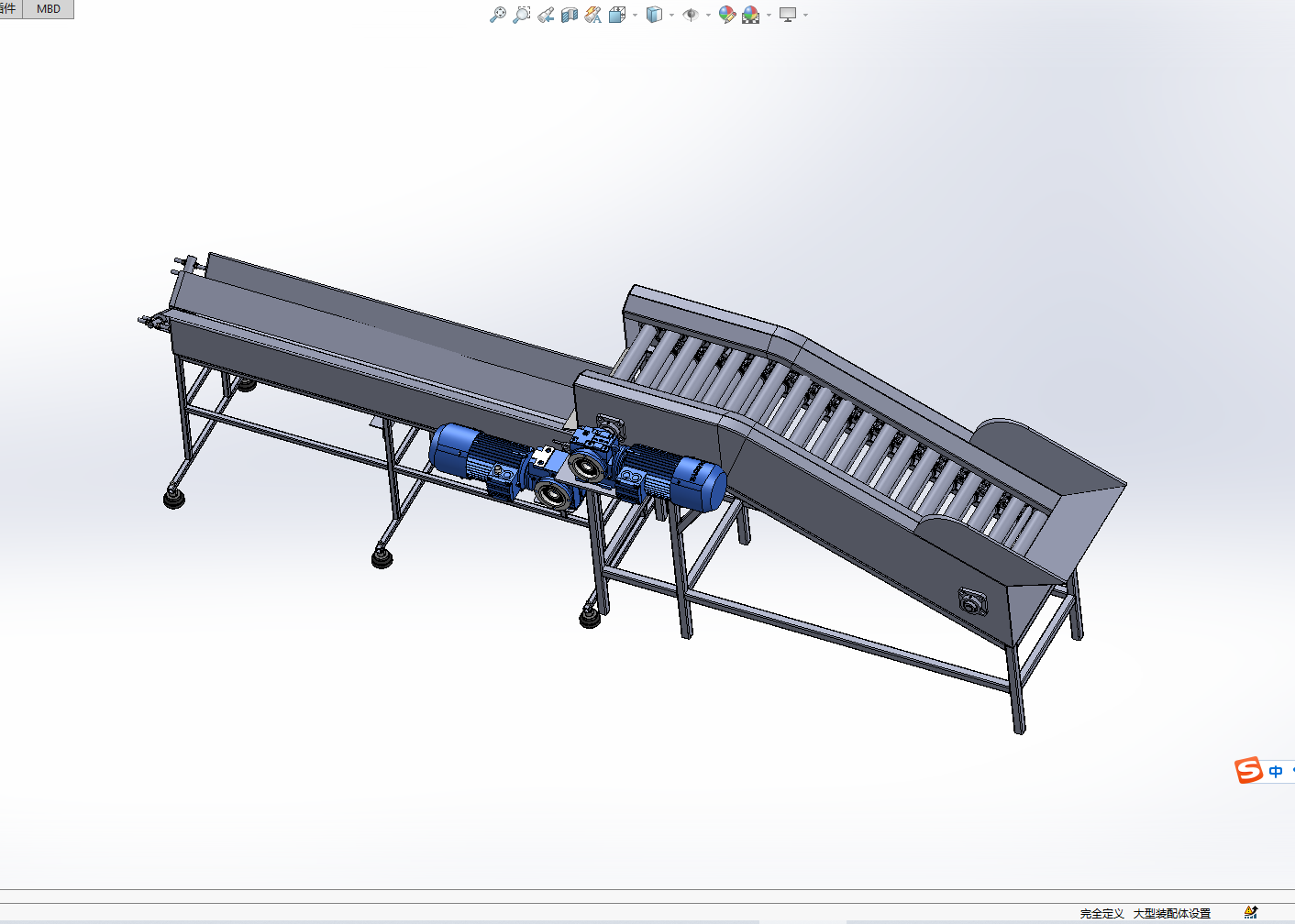Viewport: 1295px width, 924px height.
Task: Expand the View Settings dropdown arrow
Action: tap(805, 15)
